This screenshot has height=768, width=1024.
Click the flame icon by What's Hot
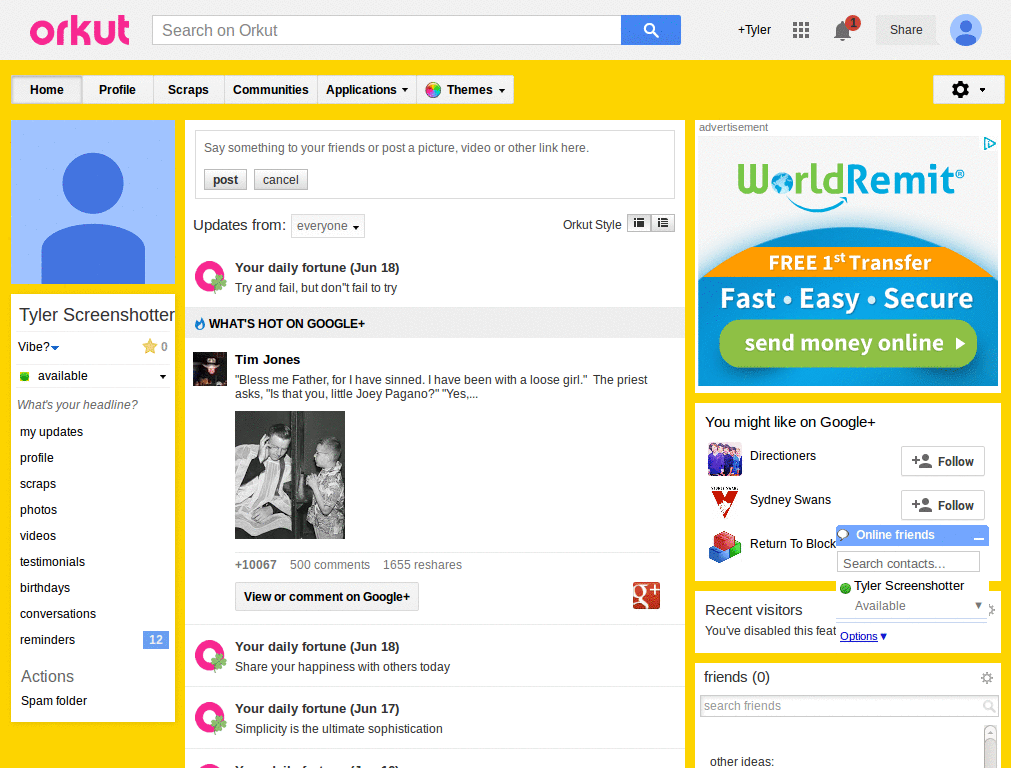[x=200, y=323]
